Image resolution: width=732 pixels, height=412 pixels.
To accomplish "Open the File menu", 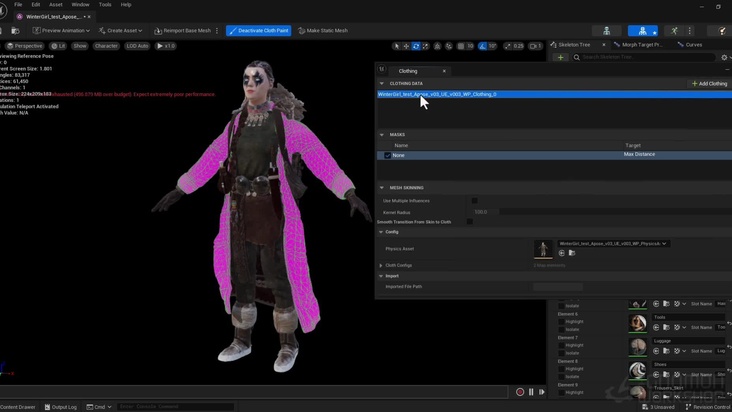I will click(18, 5).
